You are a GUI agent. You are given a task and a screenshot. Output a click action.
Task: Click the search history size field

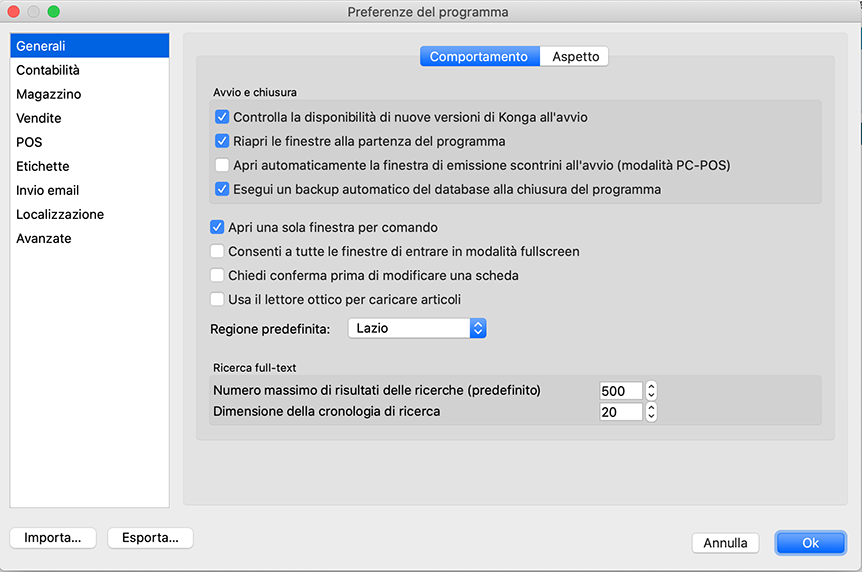point(620,412)
